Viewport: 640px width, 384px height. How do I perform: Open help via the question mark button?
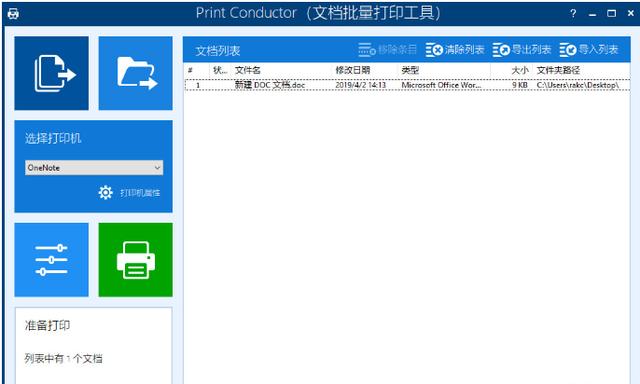573,13
